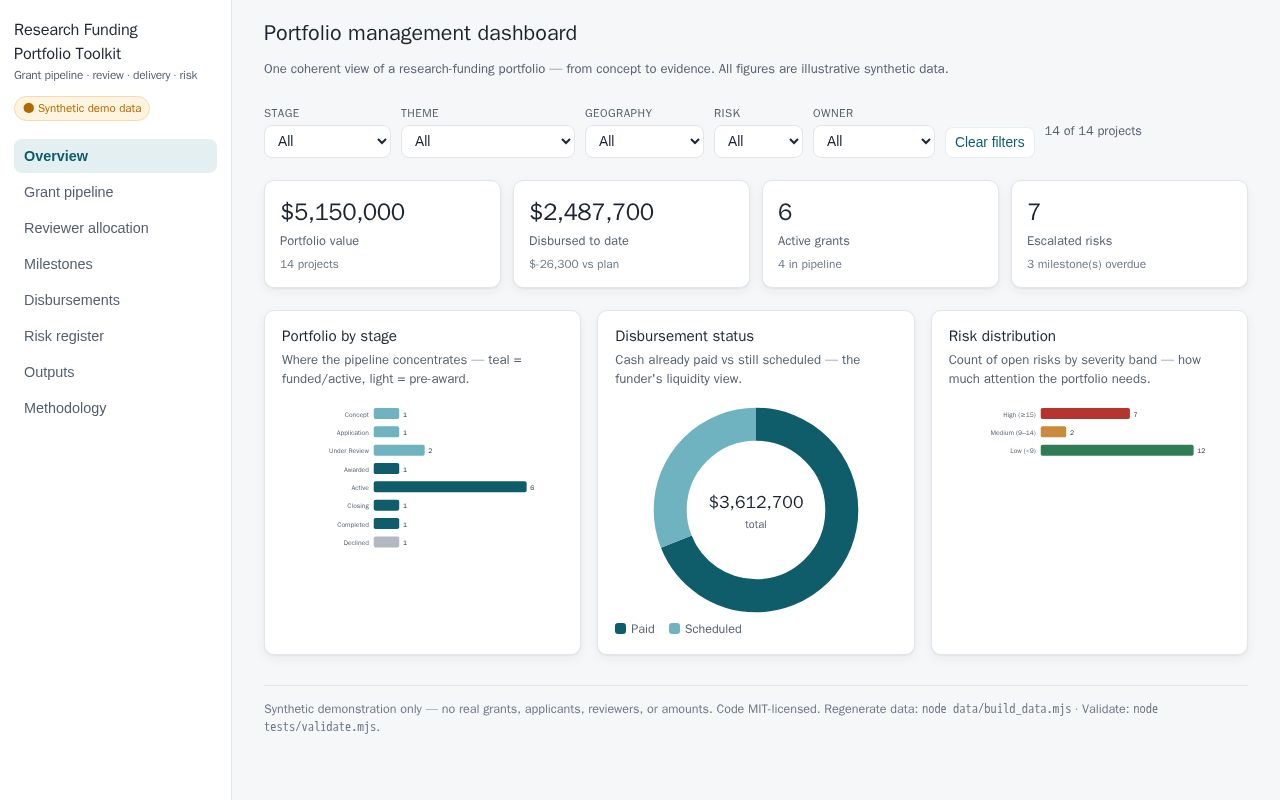The width and height of the screenshot is (1280, 800).
Task: Expand the Owner filter dropdown
Action: point(874,141)
